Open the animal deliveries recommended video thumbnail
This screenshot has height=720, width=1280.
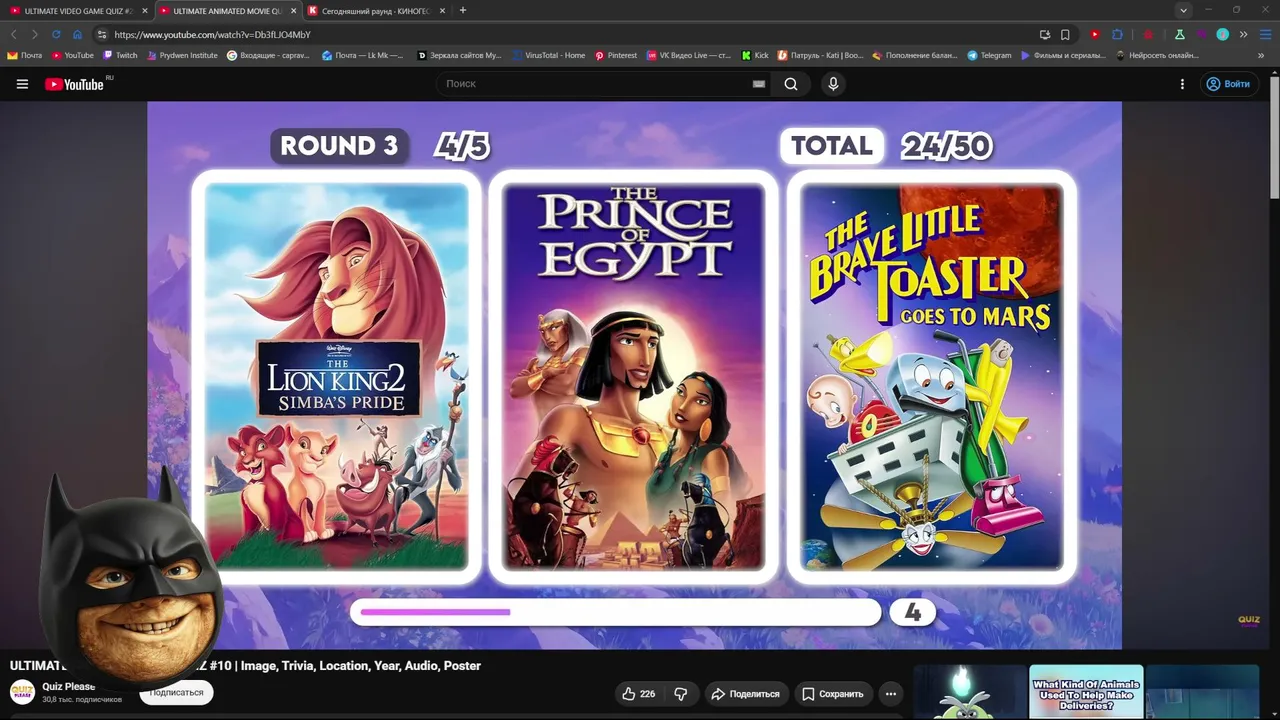[x=1086, y=692]
